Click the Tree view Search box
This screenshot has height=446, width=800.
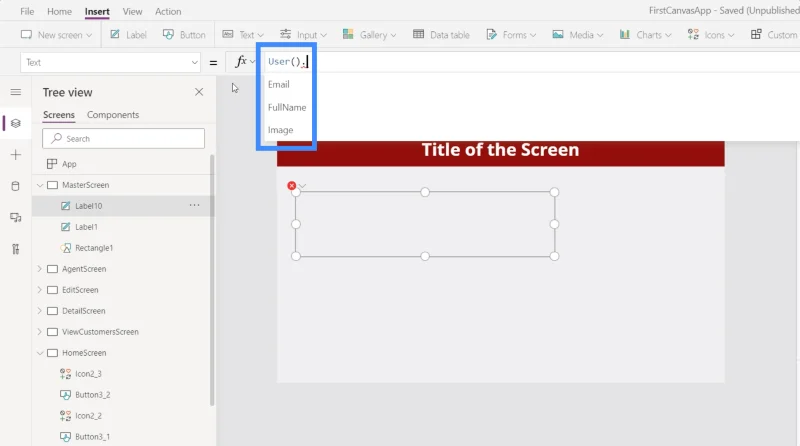point(123,138)
